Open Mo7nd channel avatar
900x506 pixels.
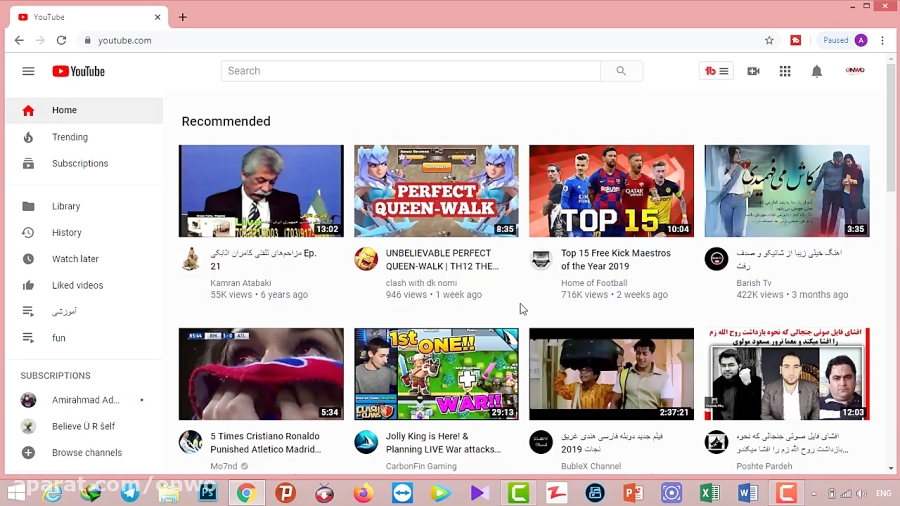(191, 442)
